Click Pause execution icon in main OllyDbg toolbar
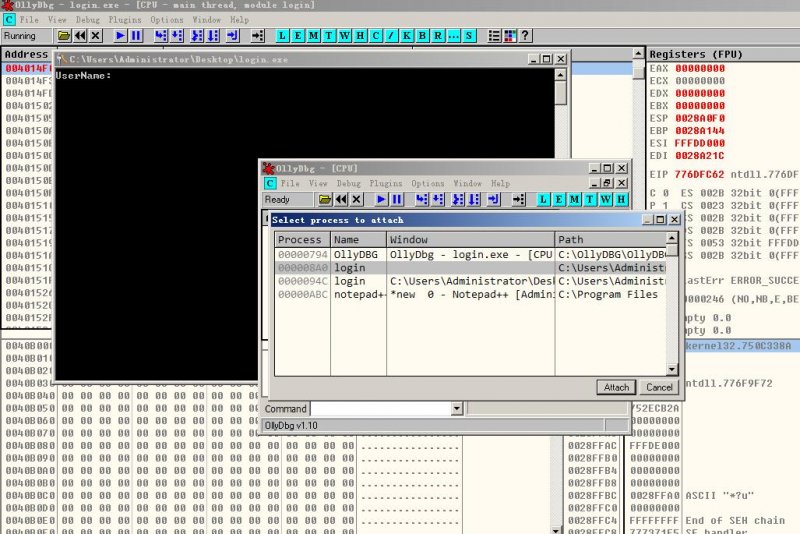 click(x=136, y=36)
